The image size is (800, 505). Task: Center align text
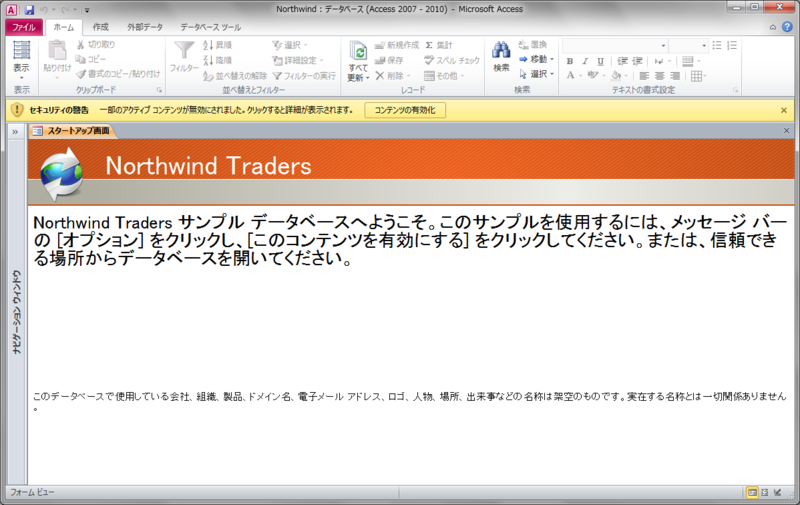point(659,76)
